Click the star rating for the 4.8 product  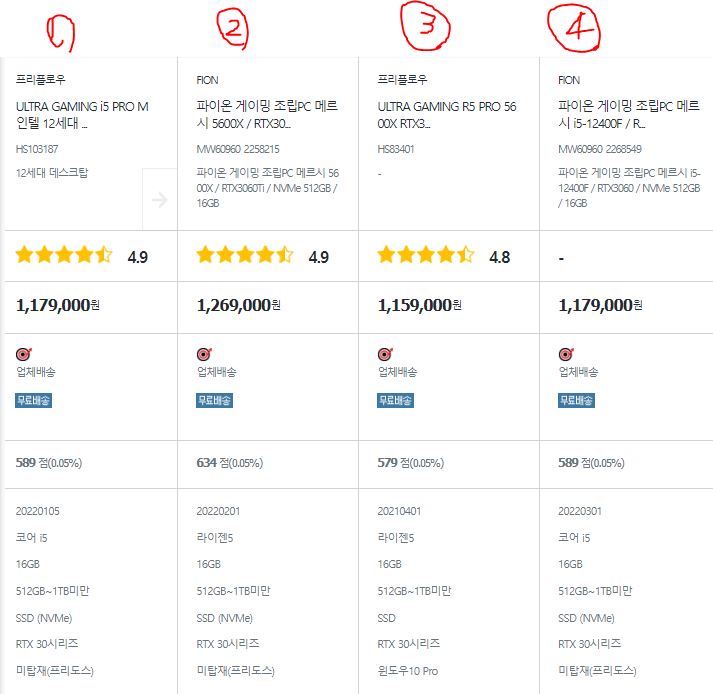point(426,255)
